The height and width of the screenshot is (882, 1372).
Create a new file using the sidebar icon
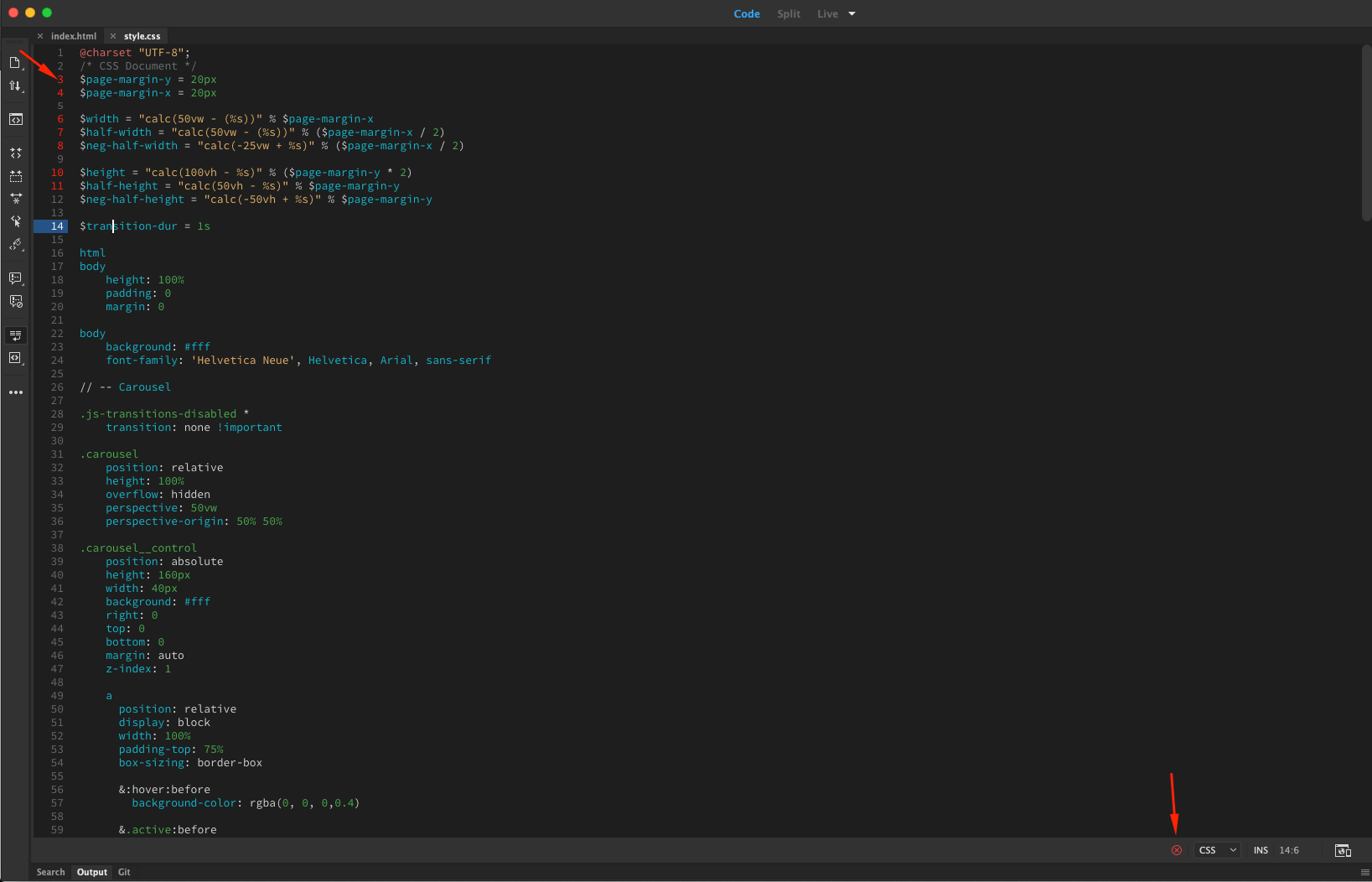click(15, 62)
